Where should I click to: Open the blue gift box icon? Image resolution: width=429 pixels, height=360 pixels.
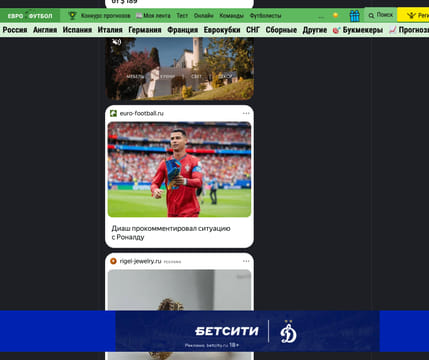(x=354, y=16)
